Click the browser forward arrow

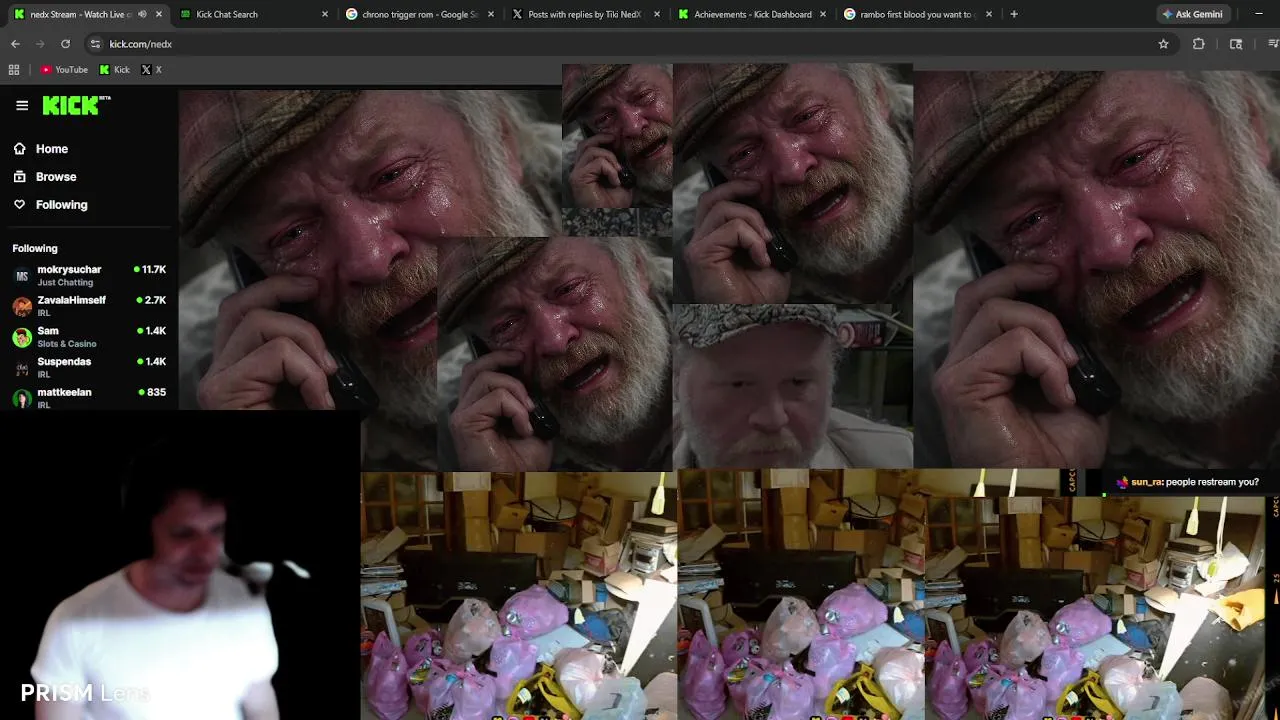(x=40, y=44)
